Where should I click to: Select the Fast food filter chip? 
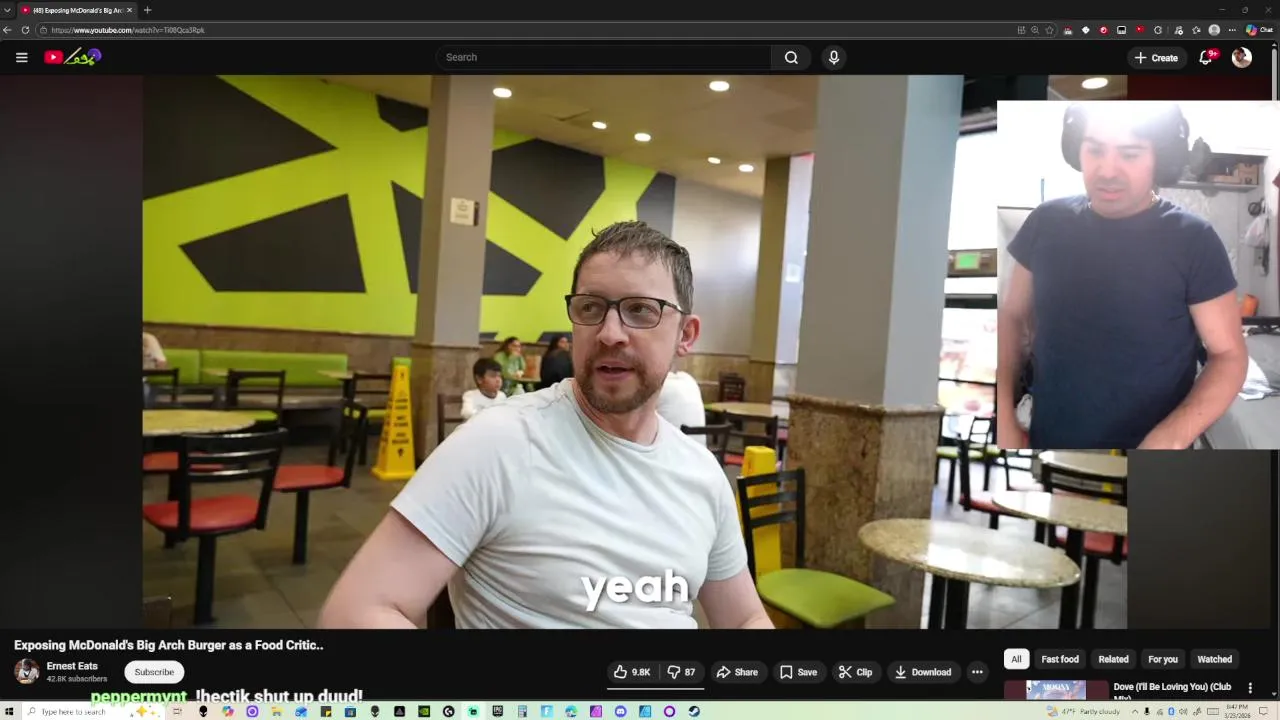coord(1060,659)
